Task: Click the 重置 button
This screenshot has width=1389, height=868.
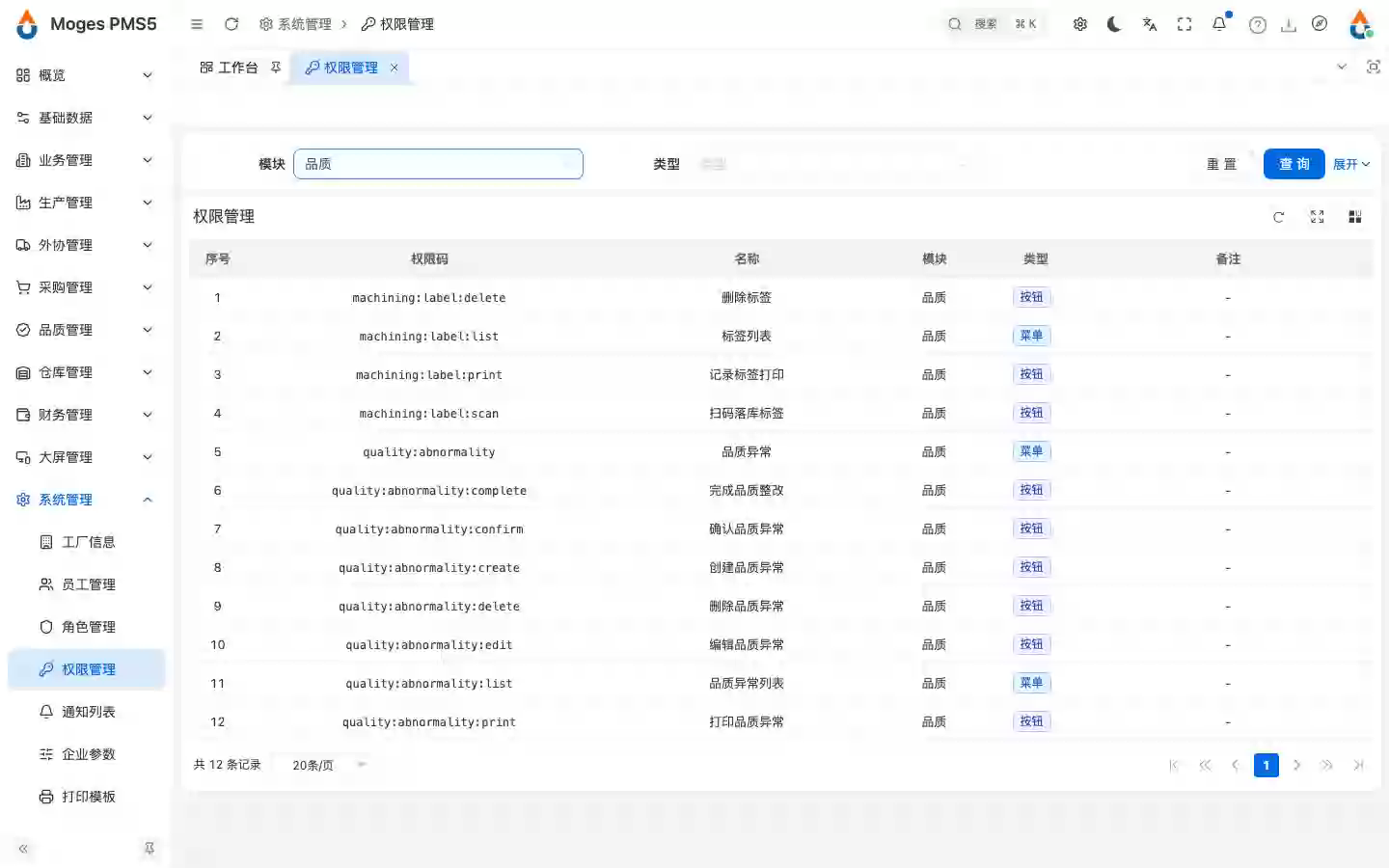Action: [x=1221, y=164]
